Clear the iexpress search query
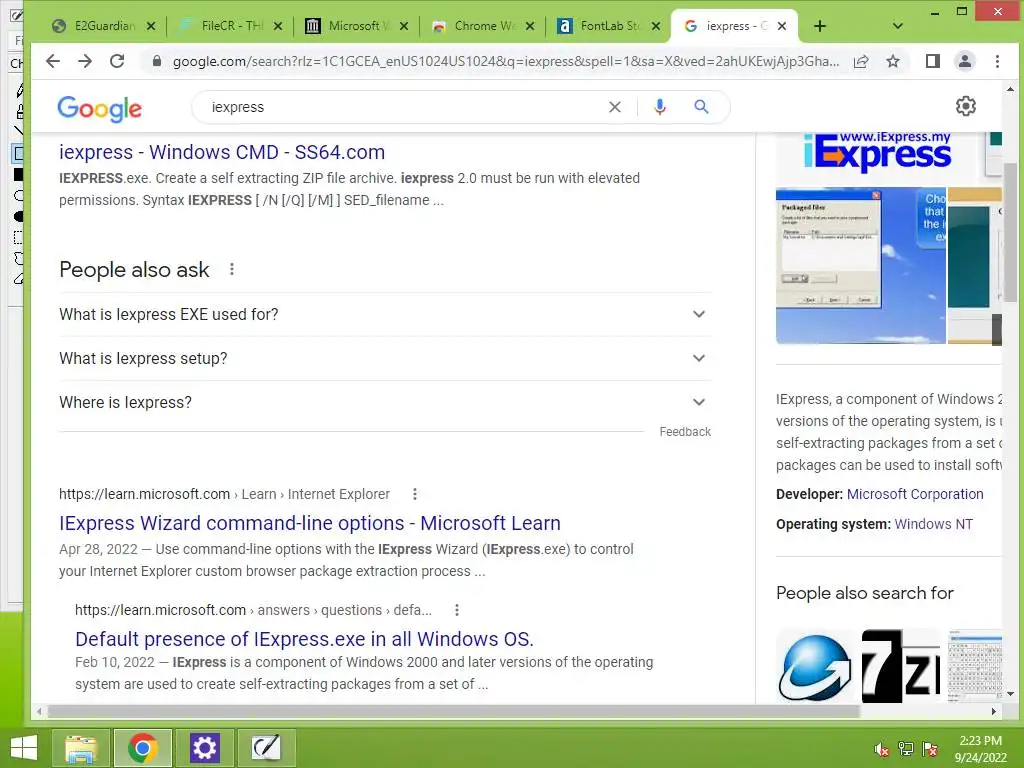Image resolution: width=1024 pixels, height=768 pixels. [x=615, y=107]
